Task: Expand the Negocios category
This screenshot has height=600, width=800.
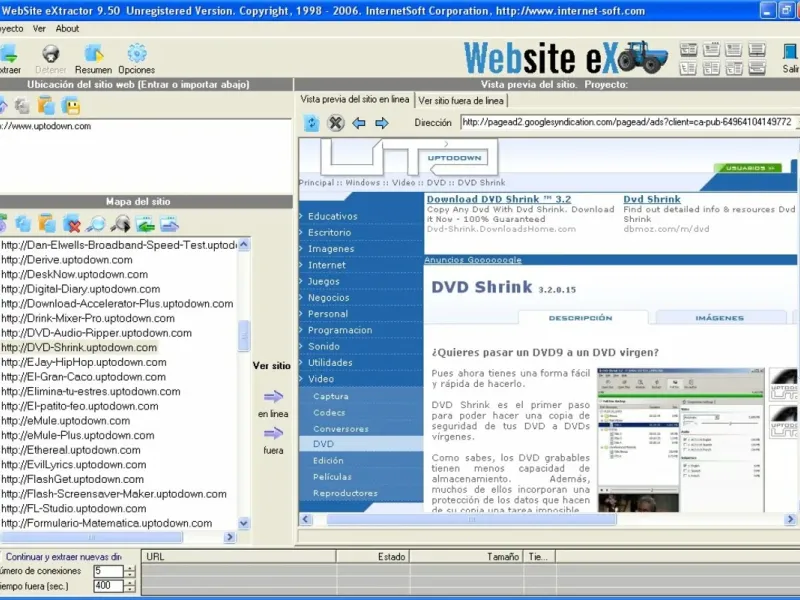Action: click(x=328, y=298)
